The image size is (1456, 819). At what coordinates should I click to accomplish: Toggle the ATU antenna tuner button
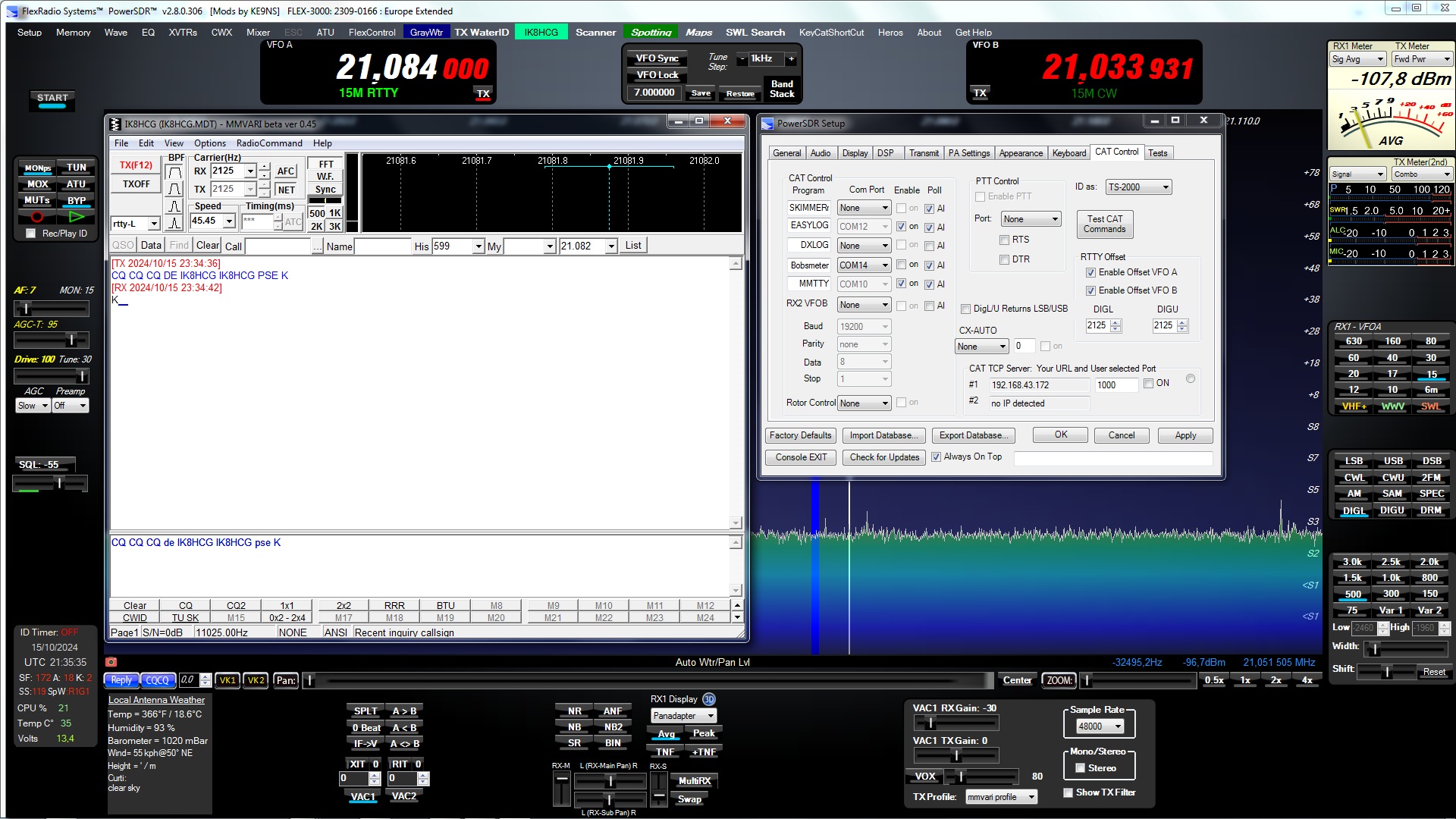pos(77,184)
